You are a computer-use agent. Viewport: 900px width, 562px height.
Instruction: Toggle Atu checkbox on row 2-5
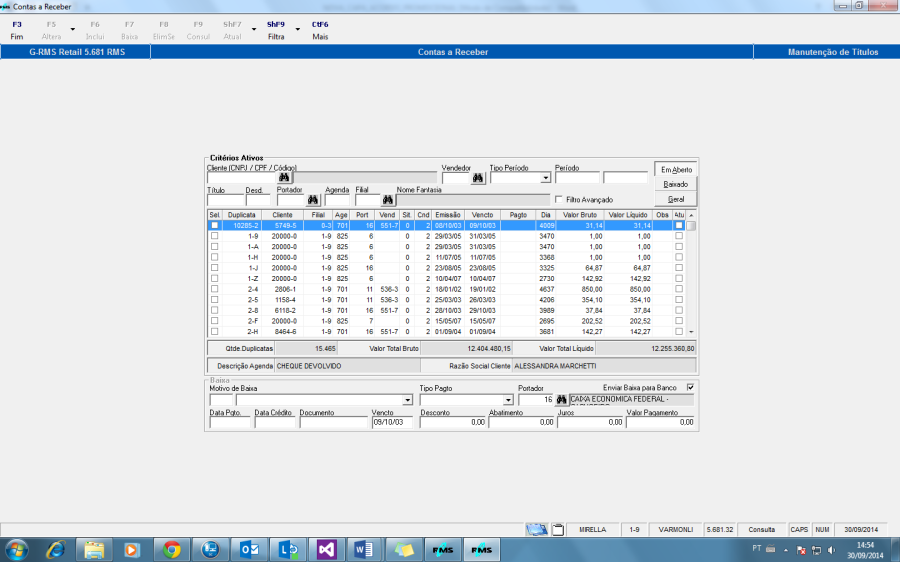[x=679, y=300]
